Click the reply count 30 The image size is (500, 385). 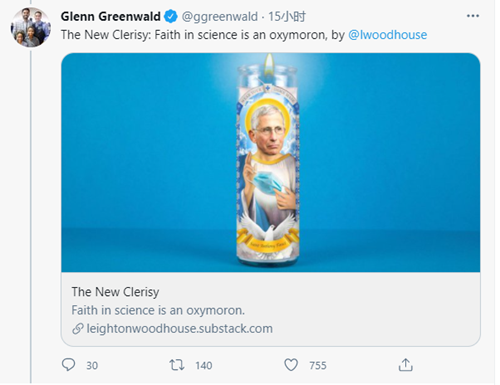pos(92,366)
